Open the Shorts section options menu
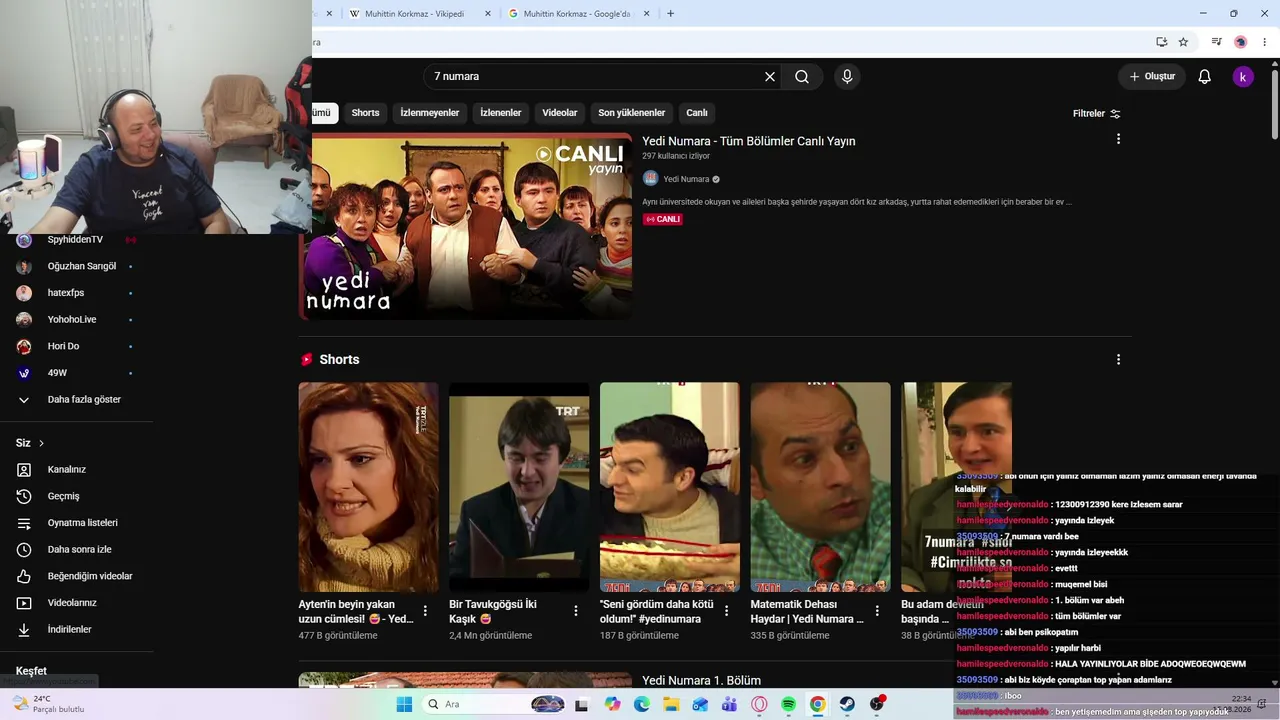 (1118, 359)
